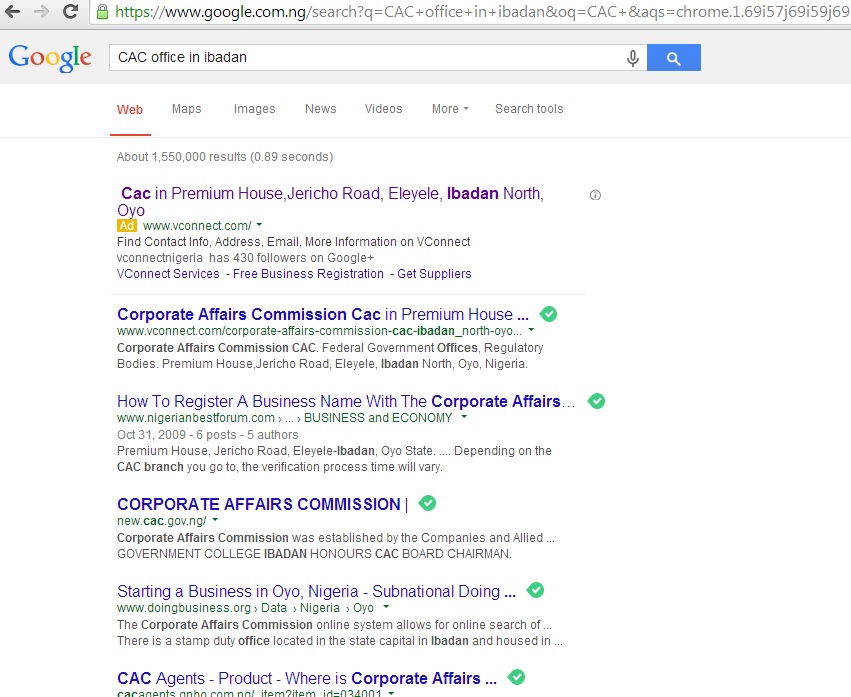The image size is (851, 697).
Task: Click green checkmark beside How To Register result
Action: [596, 401]
